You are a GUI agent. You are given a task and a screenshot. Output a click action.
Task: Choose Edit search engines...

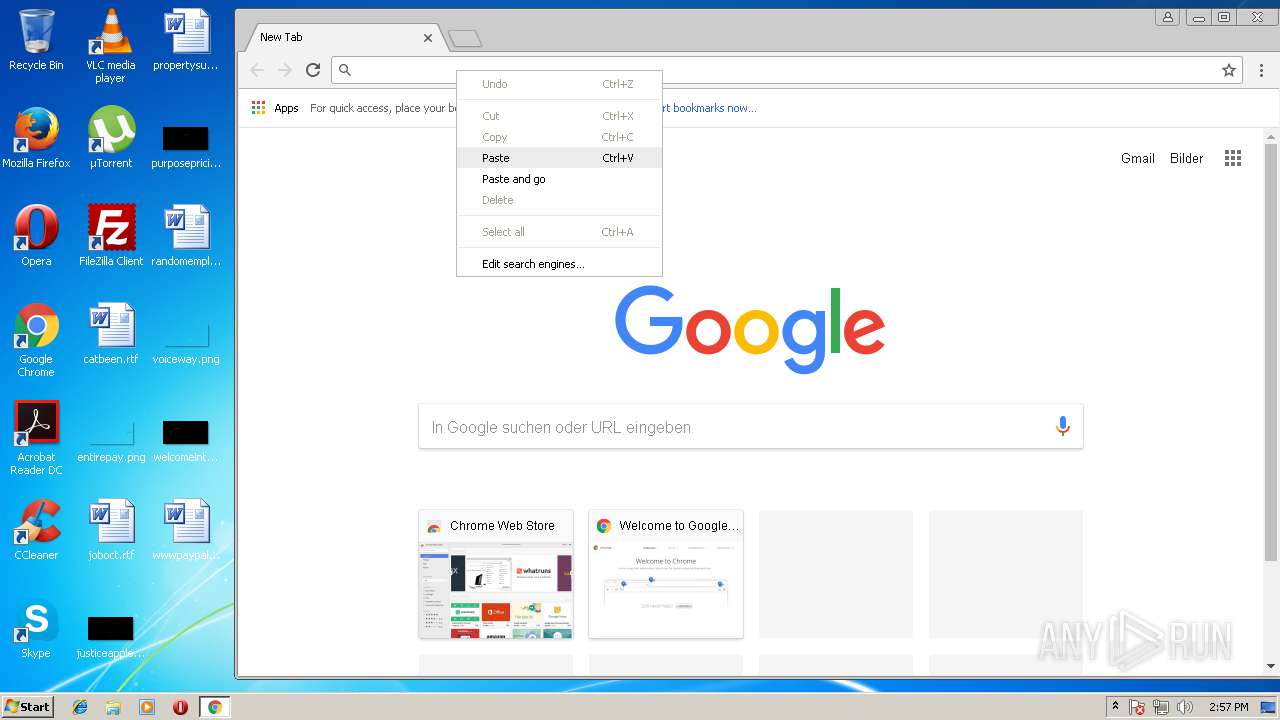(x=559, y=264)
